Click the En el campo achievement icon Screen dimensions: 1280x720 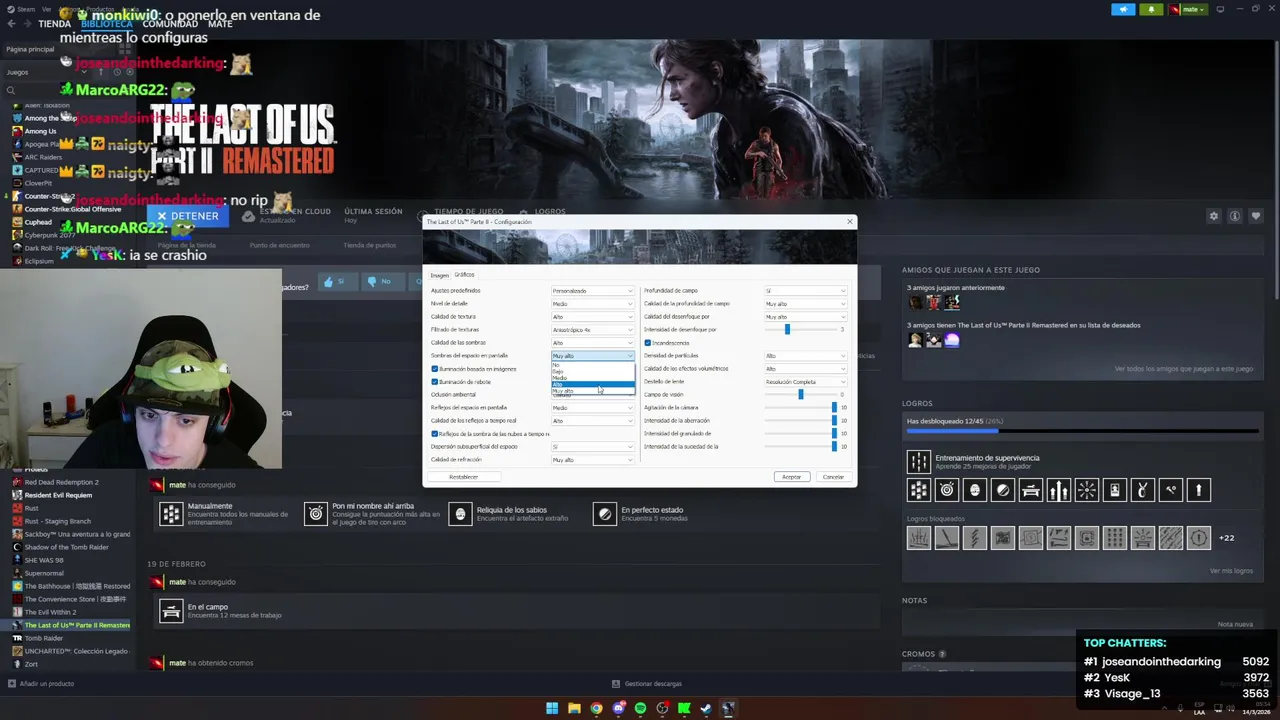172,611
